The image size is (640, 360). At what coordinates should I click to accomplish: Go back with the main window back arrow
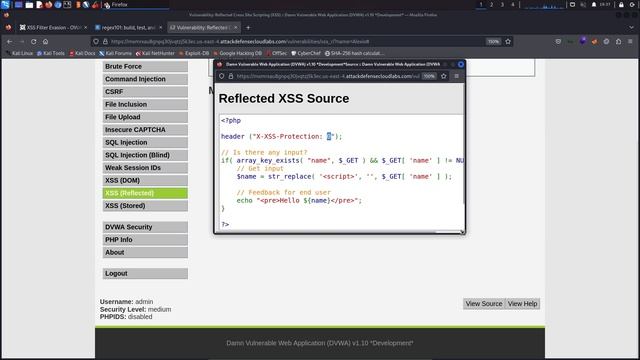pos(10,42)
